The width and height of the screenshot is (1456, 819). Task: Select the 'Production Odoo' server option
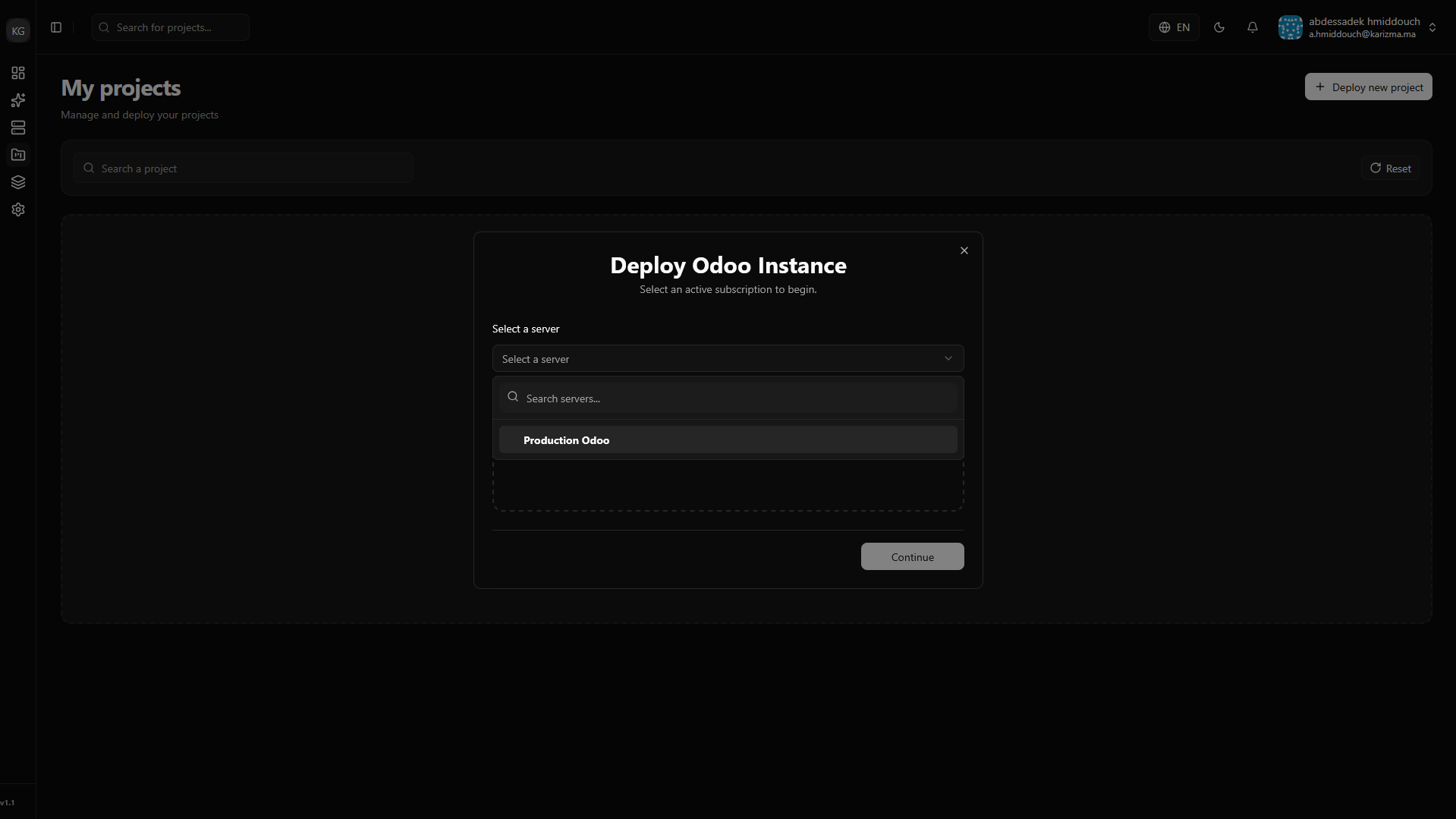(x=728, y=440)
